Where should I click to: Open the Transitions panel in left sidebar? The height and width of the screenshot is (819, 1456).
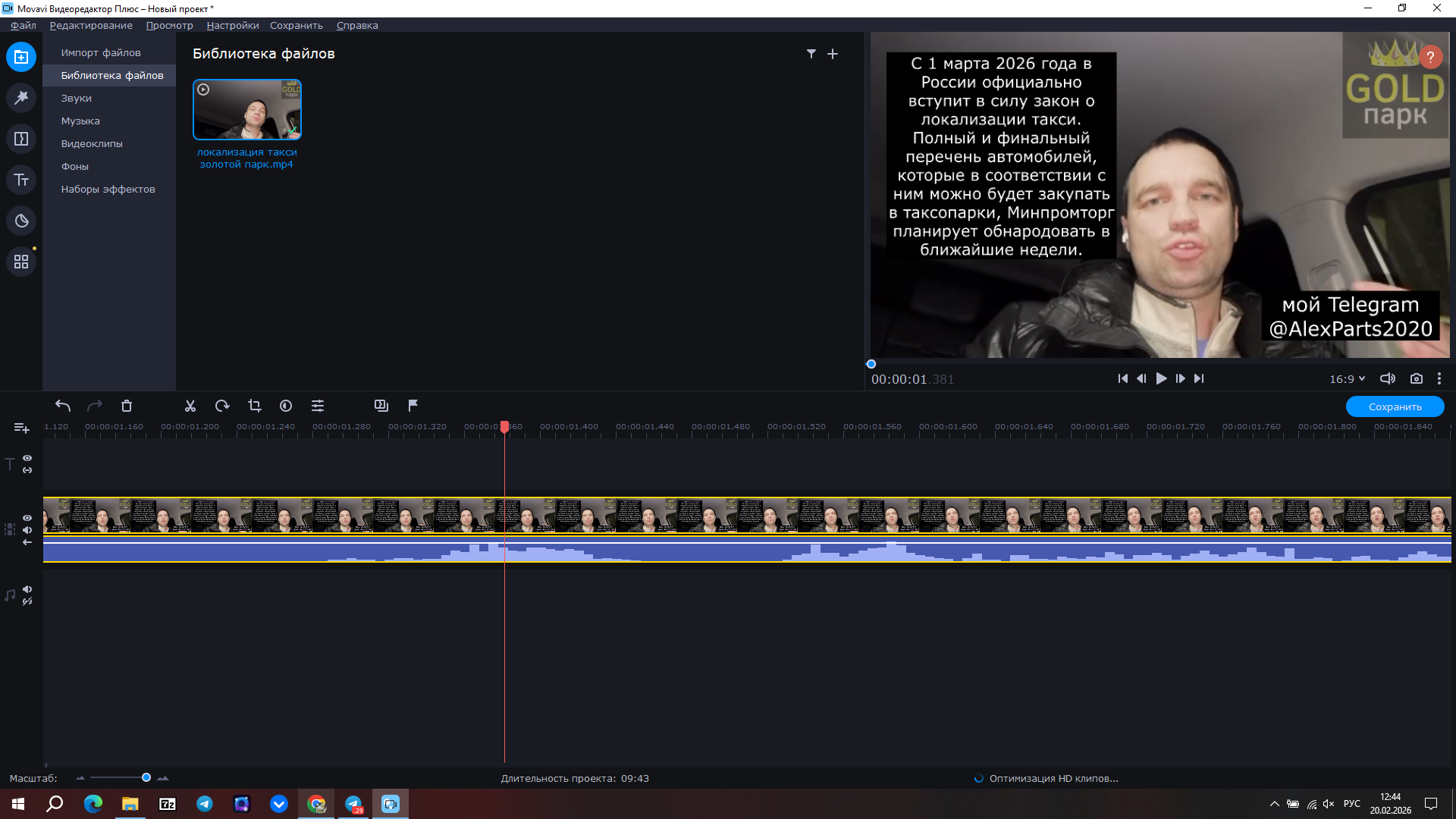point(21,139)
